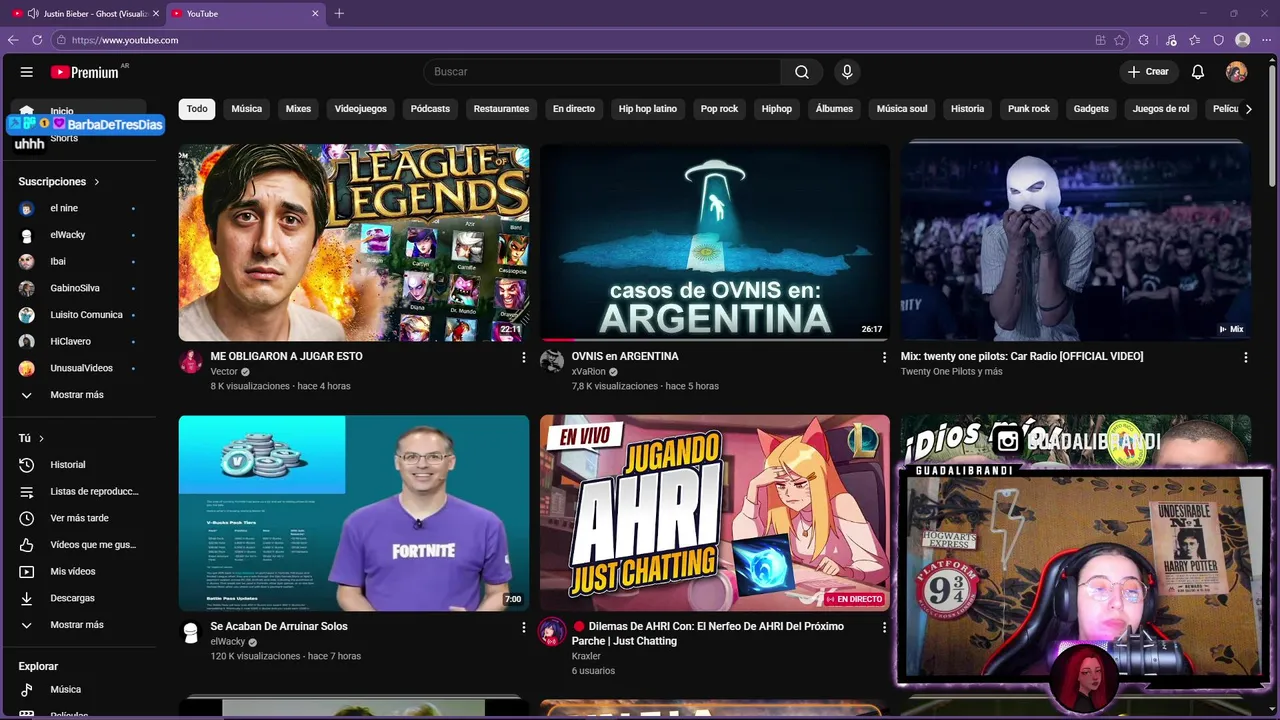
Task: Open League of Legends video thumbnail
Action: 354,243
